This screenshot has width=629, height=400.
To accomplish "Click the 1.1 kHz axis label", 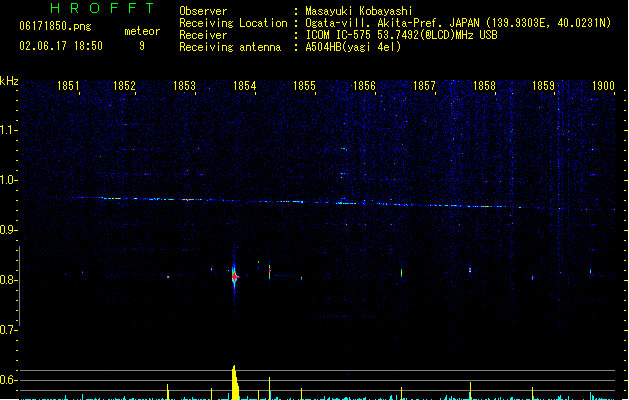I will [x=8, y=130].
